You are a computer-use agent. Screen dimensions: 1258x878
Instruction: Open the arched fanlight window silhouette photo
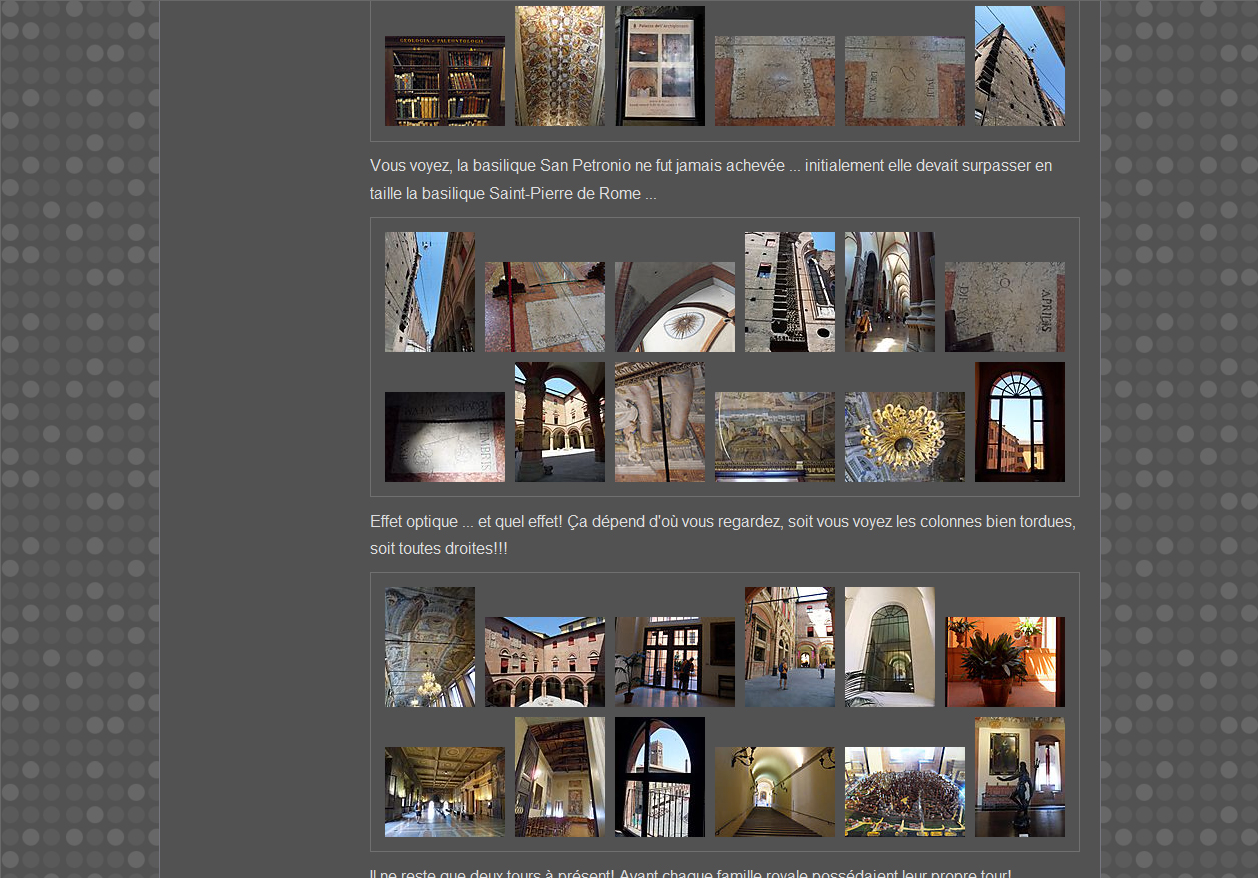click(x=1019, y=422)
